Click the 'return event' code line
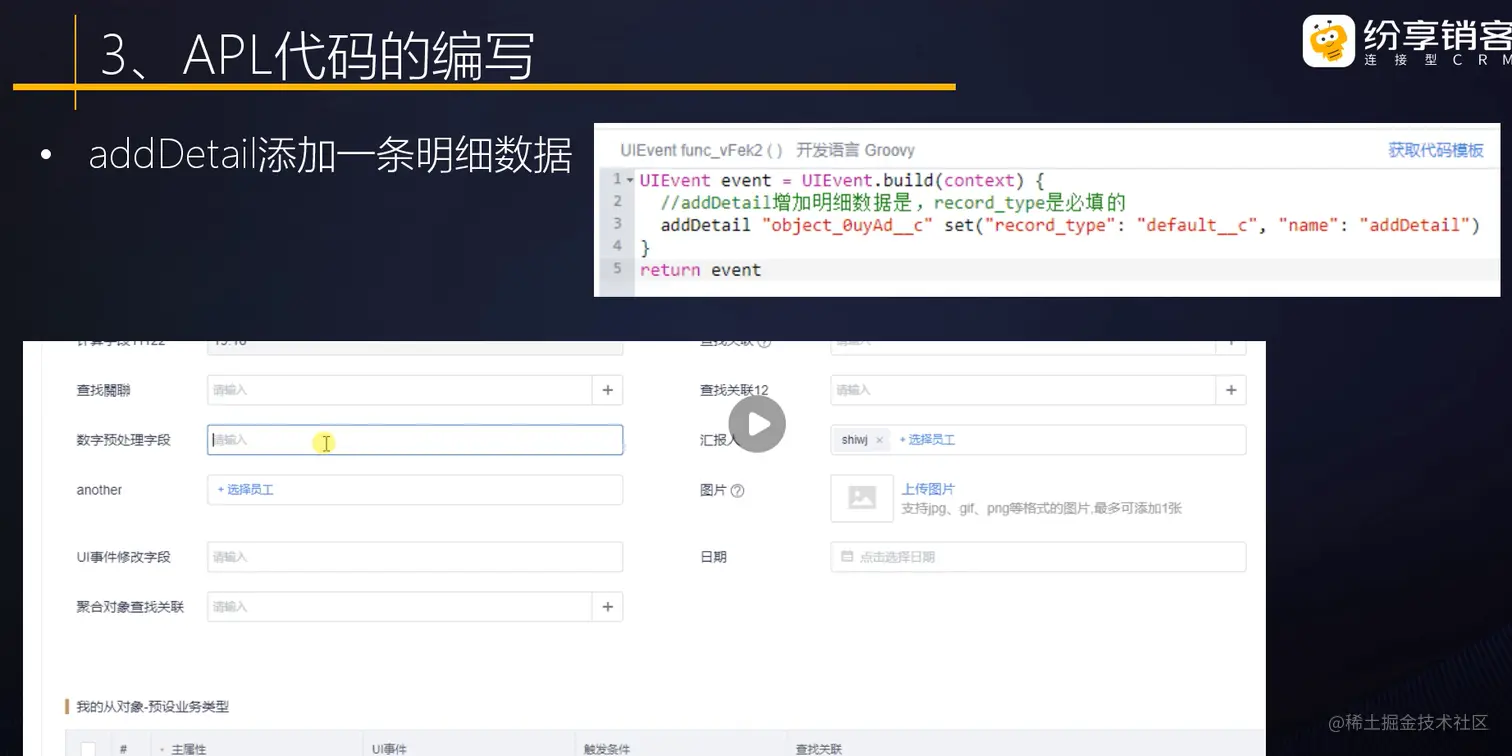1512x756 pixels. coord(700,270)
